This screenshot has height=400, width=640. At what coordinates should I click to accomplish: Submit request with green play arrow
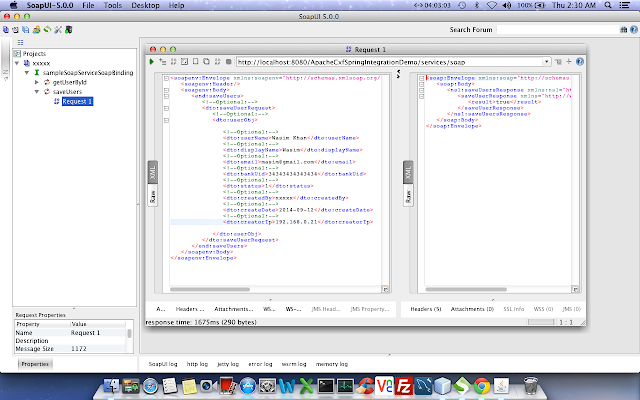(151, 62)
